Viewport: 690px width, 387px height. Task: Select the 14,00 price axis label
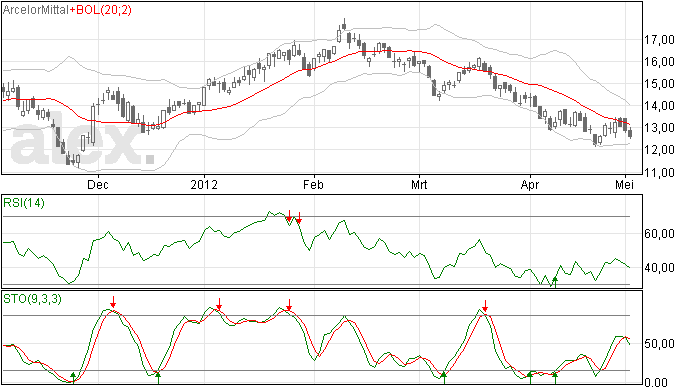(x=660, y=106)
